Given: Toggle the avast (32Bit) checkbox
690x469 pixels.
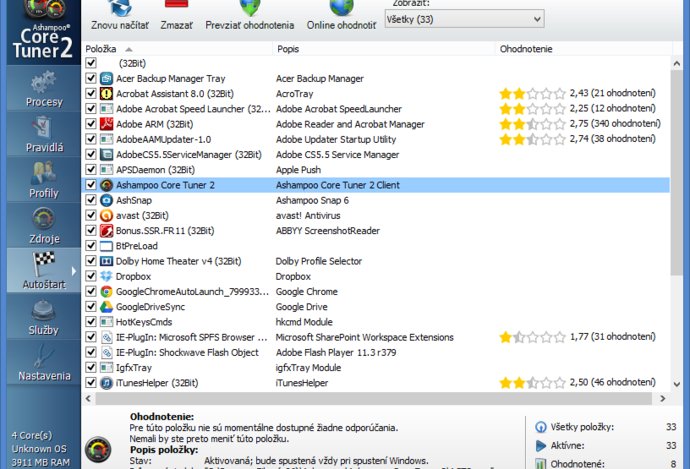Looking at the screenshot, I should tap(92, 215).
